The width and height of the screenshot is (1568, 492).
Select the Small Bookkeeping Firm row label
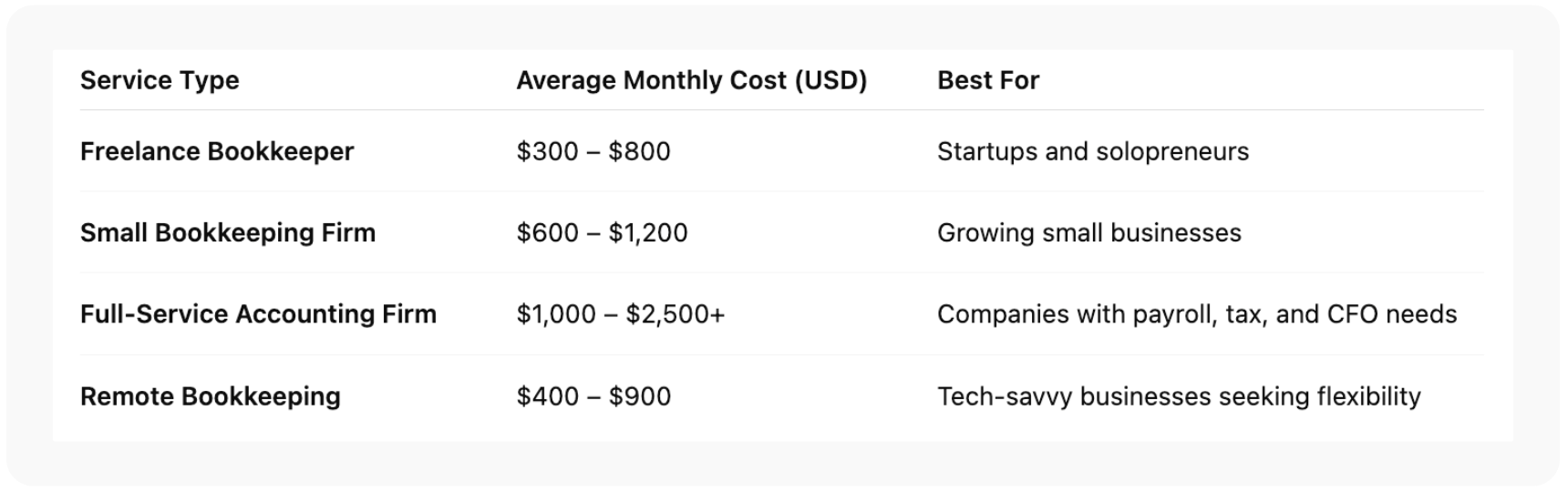(x=227, y=232)
